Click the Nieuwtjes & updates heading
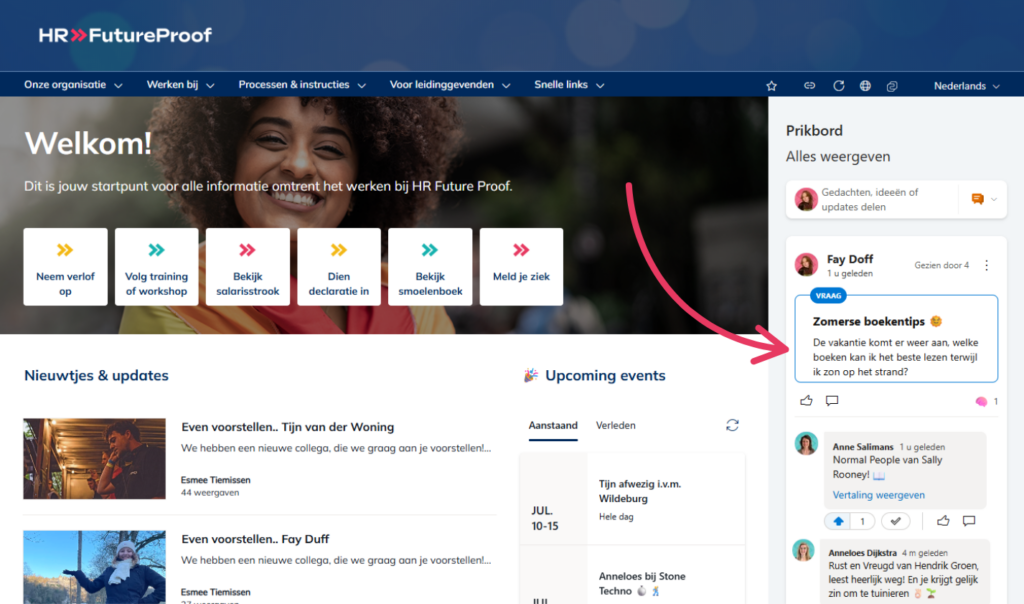The height and width of the screenshot is (604, 1024). click(96, 375)
